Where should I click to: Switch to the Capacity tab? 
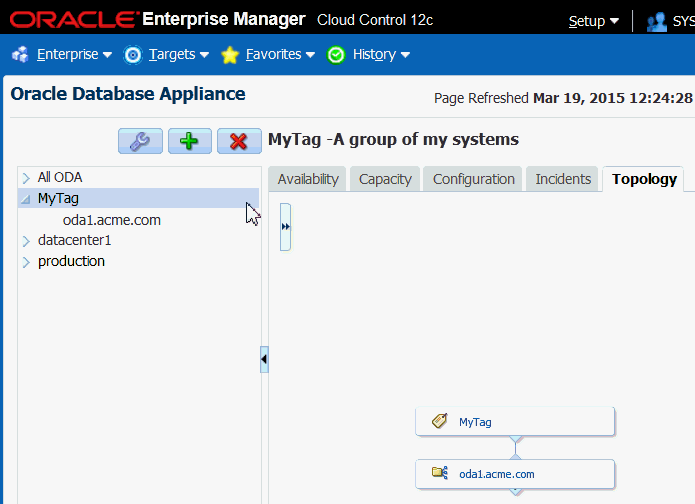pyautogui.click(x=385, y=179)
